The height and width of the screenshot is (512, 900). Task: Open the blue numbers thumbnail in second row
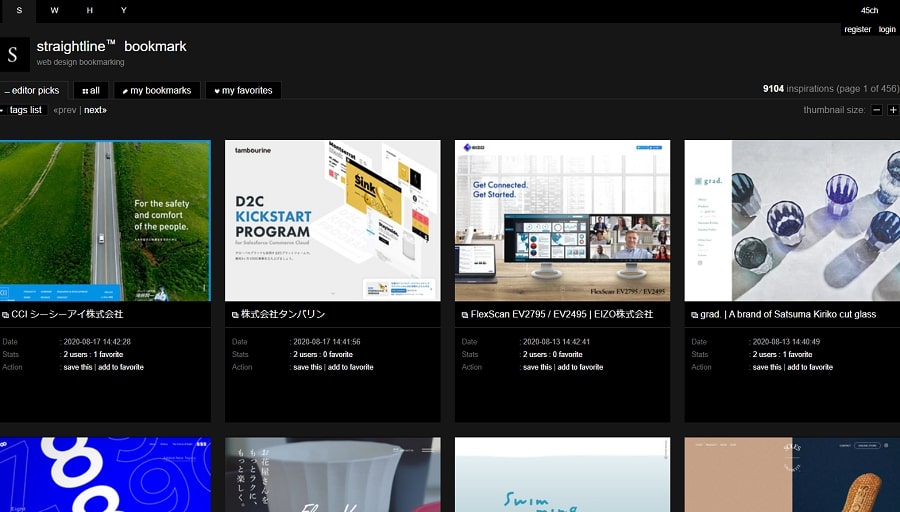coord(105,475)
